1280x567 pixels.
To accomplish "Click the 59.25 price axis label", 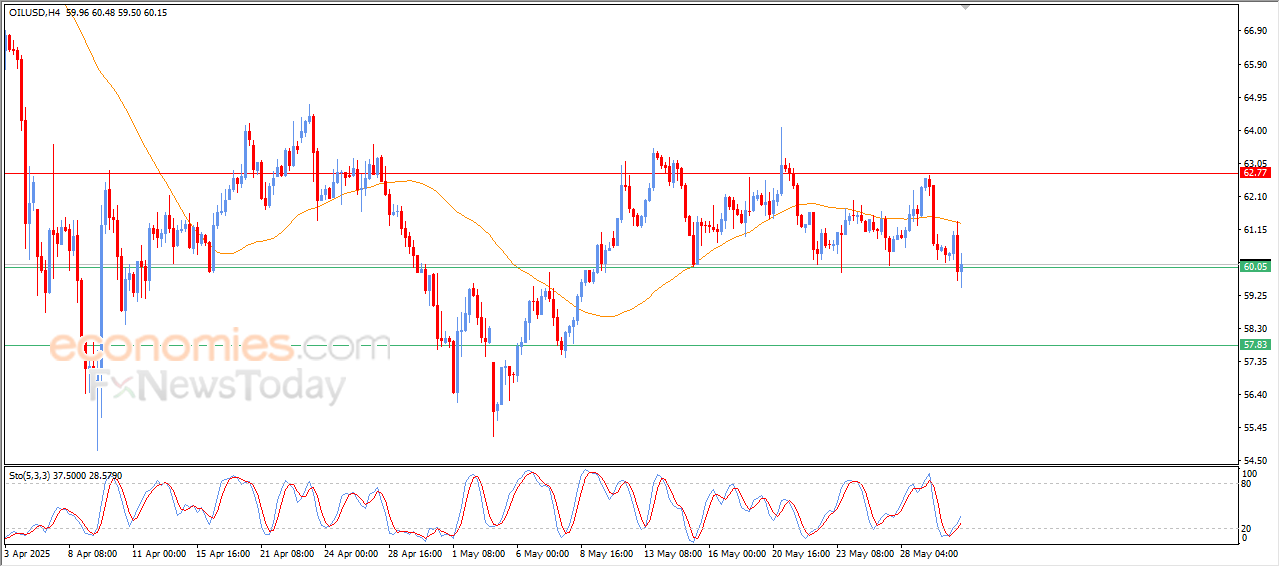I will coord(1255,295).
